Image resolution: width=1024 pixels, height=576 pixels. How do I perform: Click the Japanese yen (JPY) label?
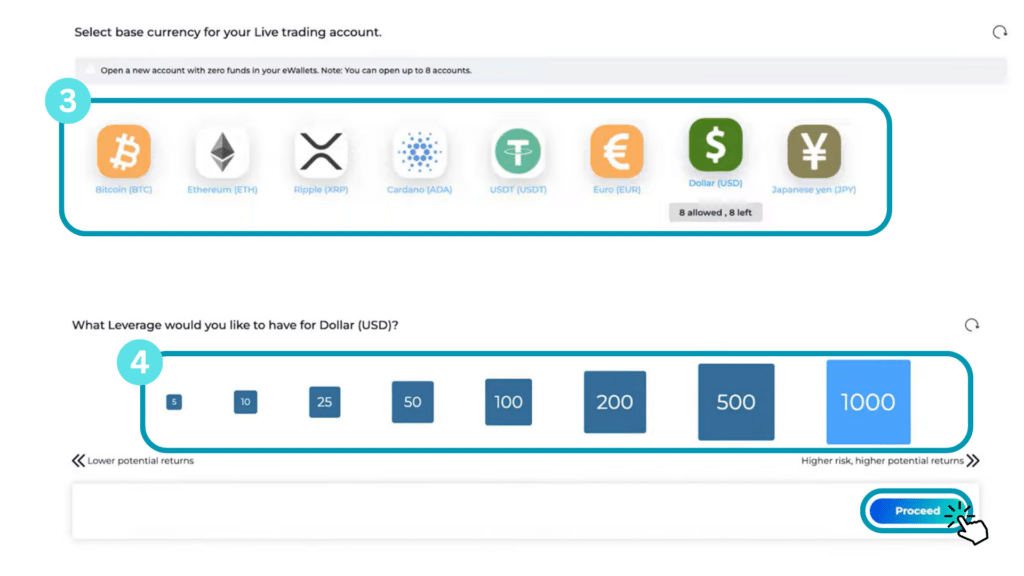coord(814,189)
